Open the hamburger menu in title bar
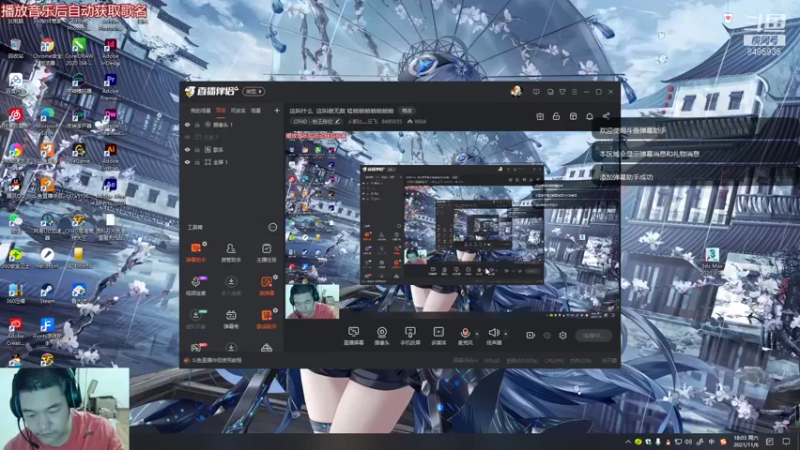 tap(574, 92)
